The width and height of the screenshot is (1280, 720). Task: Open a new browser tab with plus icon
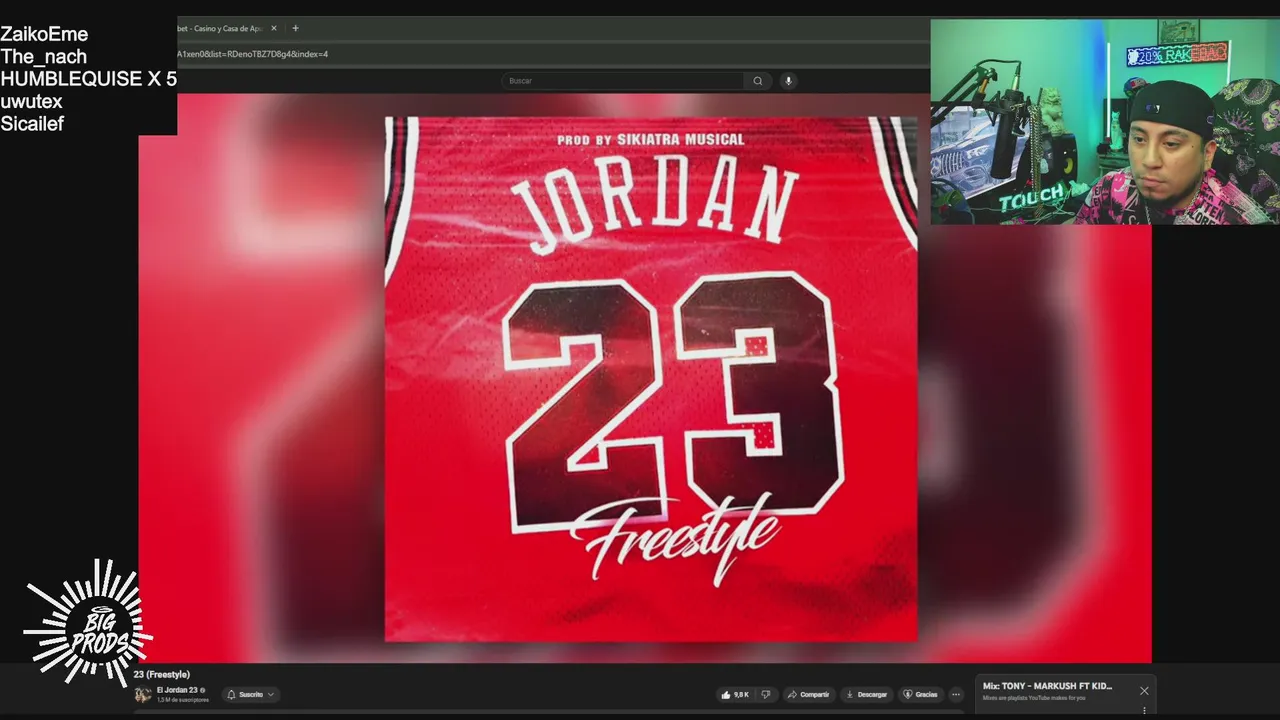(295, 28)
